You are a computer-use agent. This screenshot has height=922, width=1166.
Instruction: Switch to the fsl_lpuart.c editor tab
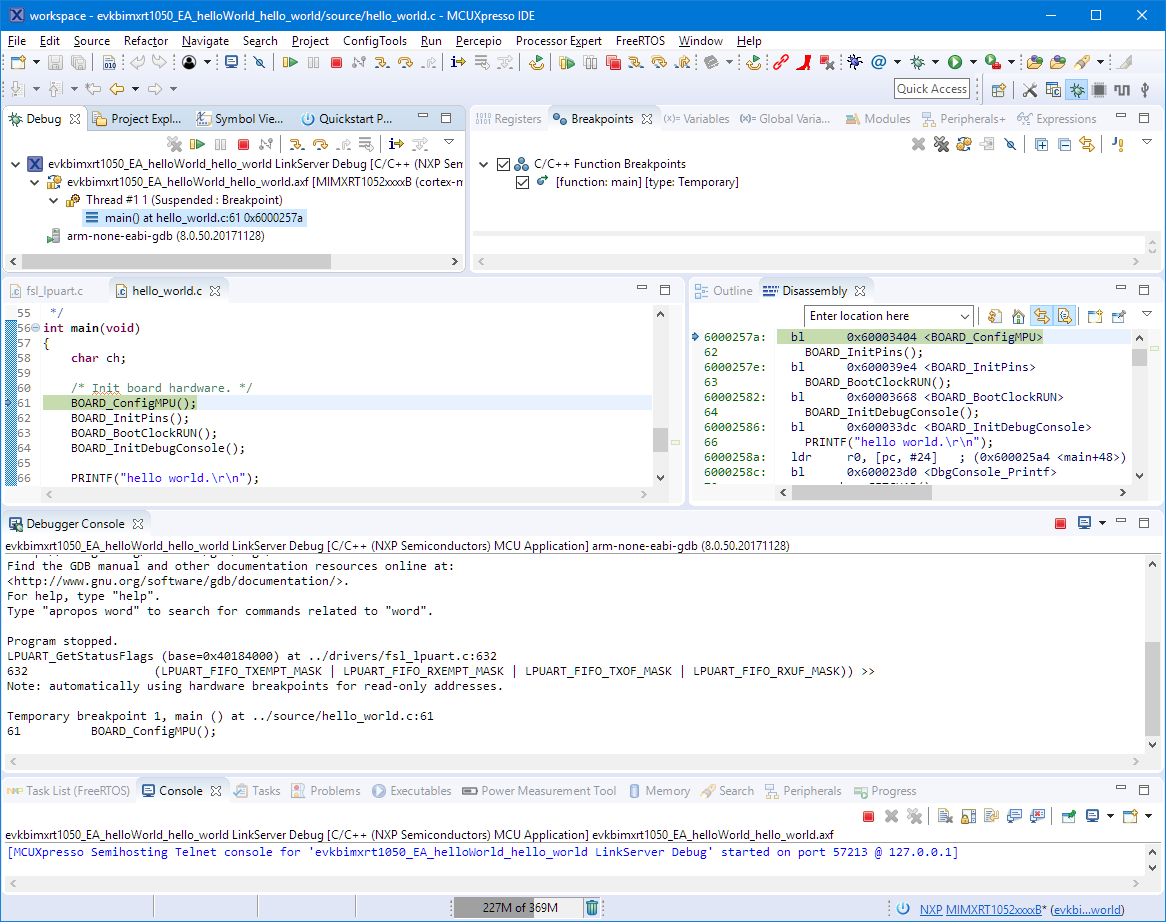click(x=54, y=291)
